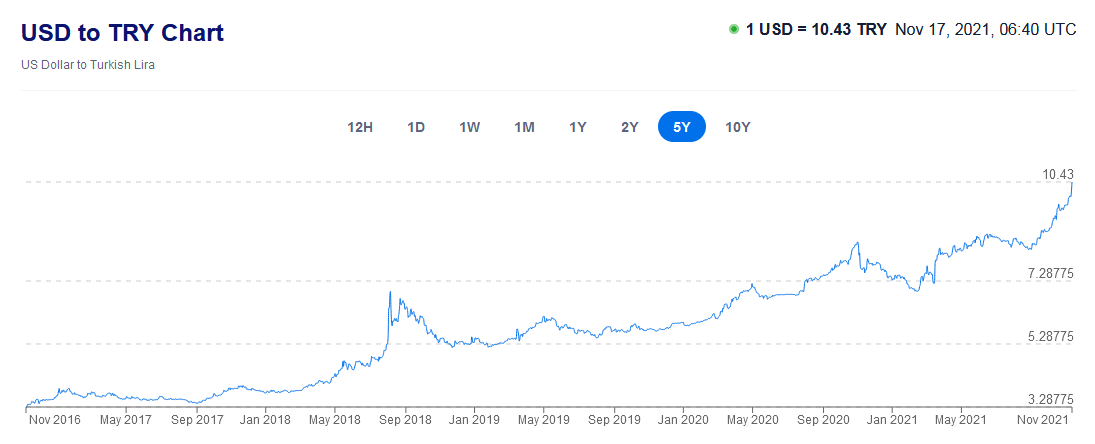
Task: Click the Nov 17, 2021 timestamp
Action: 985,30
